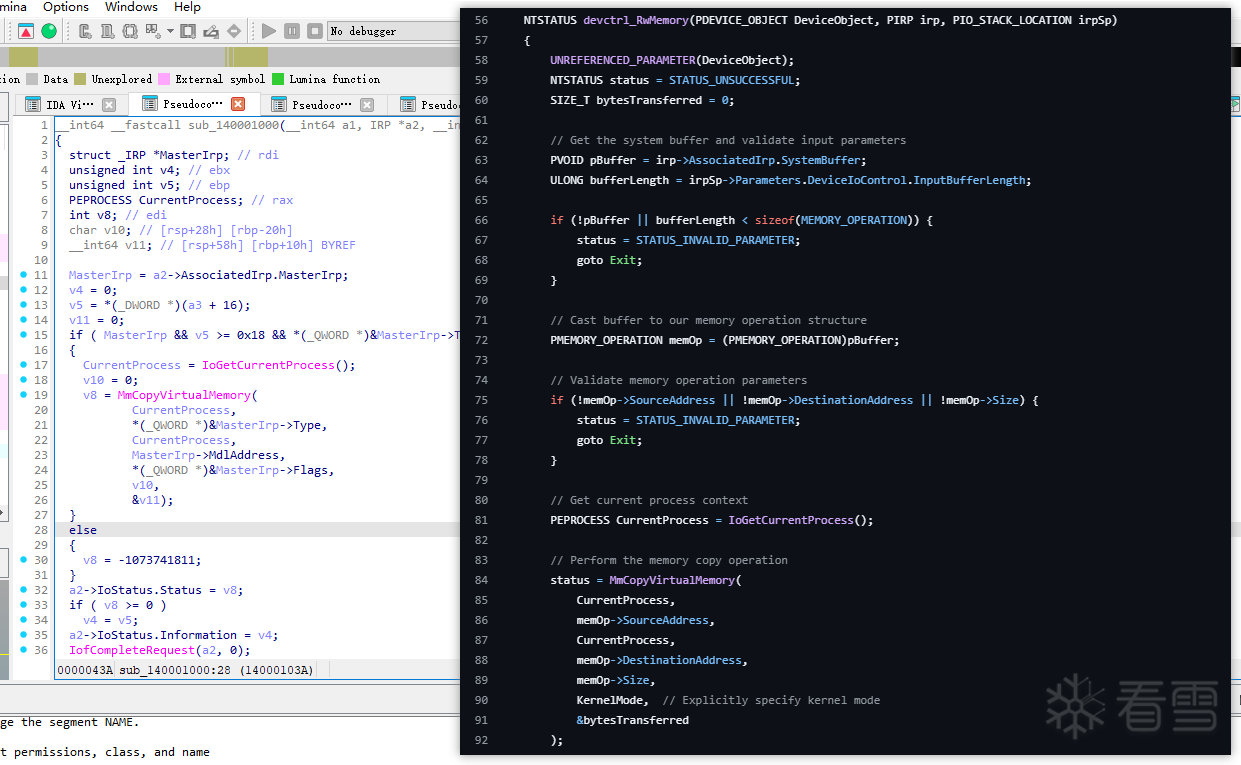Switch to the IDA View tab

click(x=70, y=105)
